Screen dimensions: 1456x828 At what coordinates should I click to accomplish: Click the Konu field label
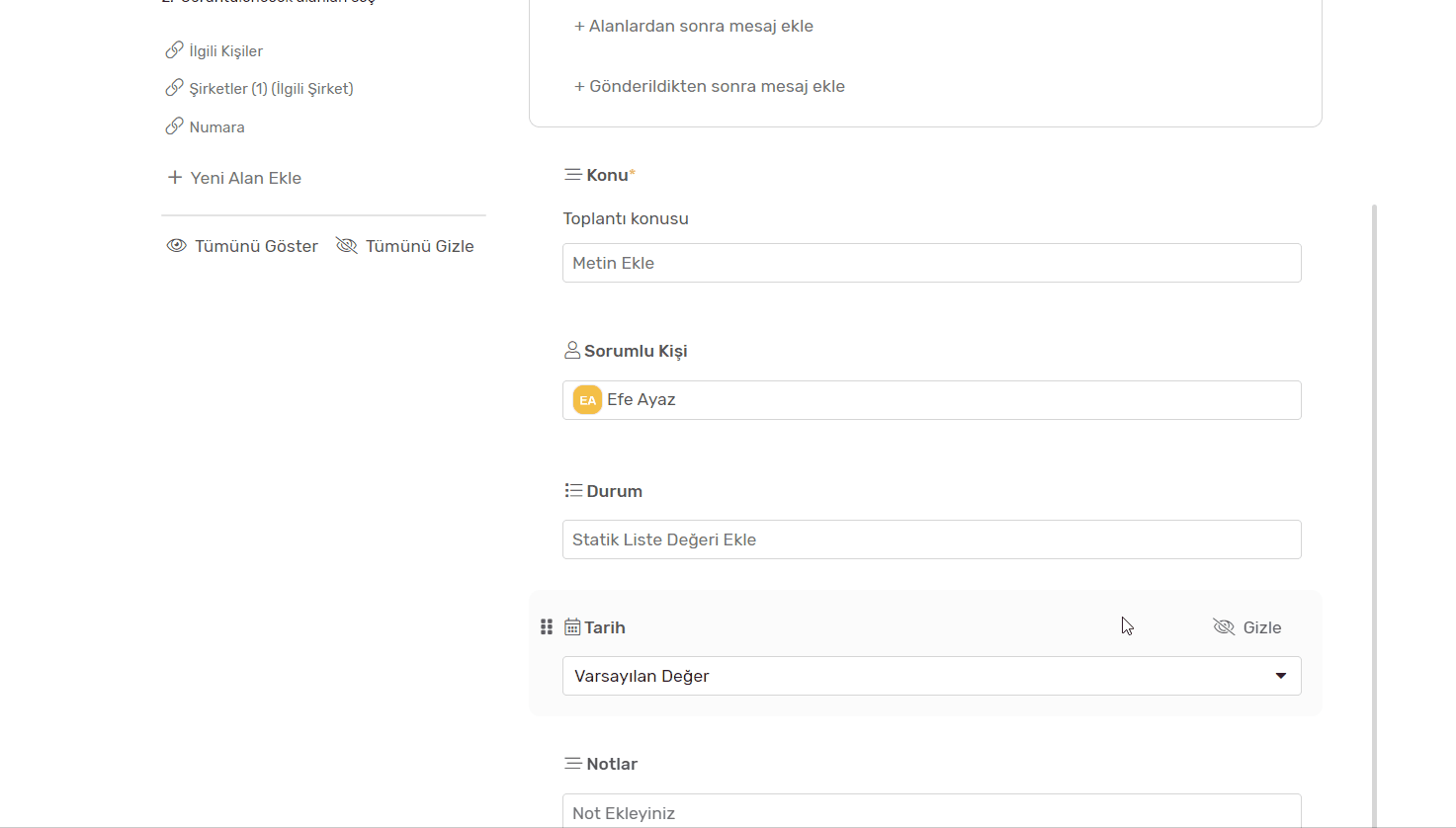coord(607,175)
